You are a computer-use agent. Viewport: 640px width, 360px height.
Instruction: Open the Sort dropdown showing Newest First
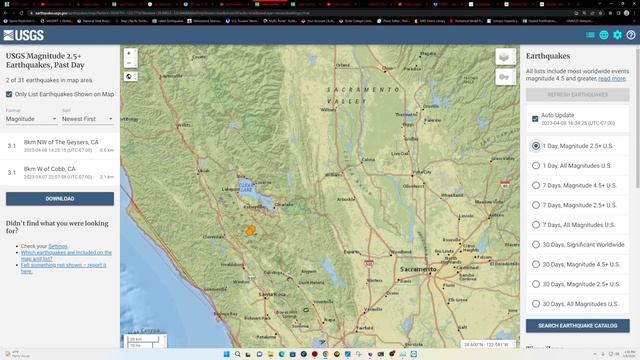tap(87, 119)
